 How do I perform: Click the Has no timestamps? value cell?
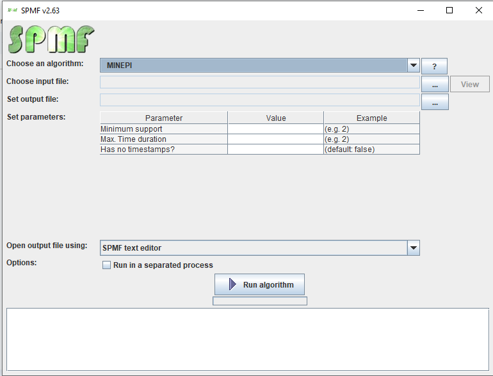275,149
